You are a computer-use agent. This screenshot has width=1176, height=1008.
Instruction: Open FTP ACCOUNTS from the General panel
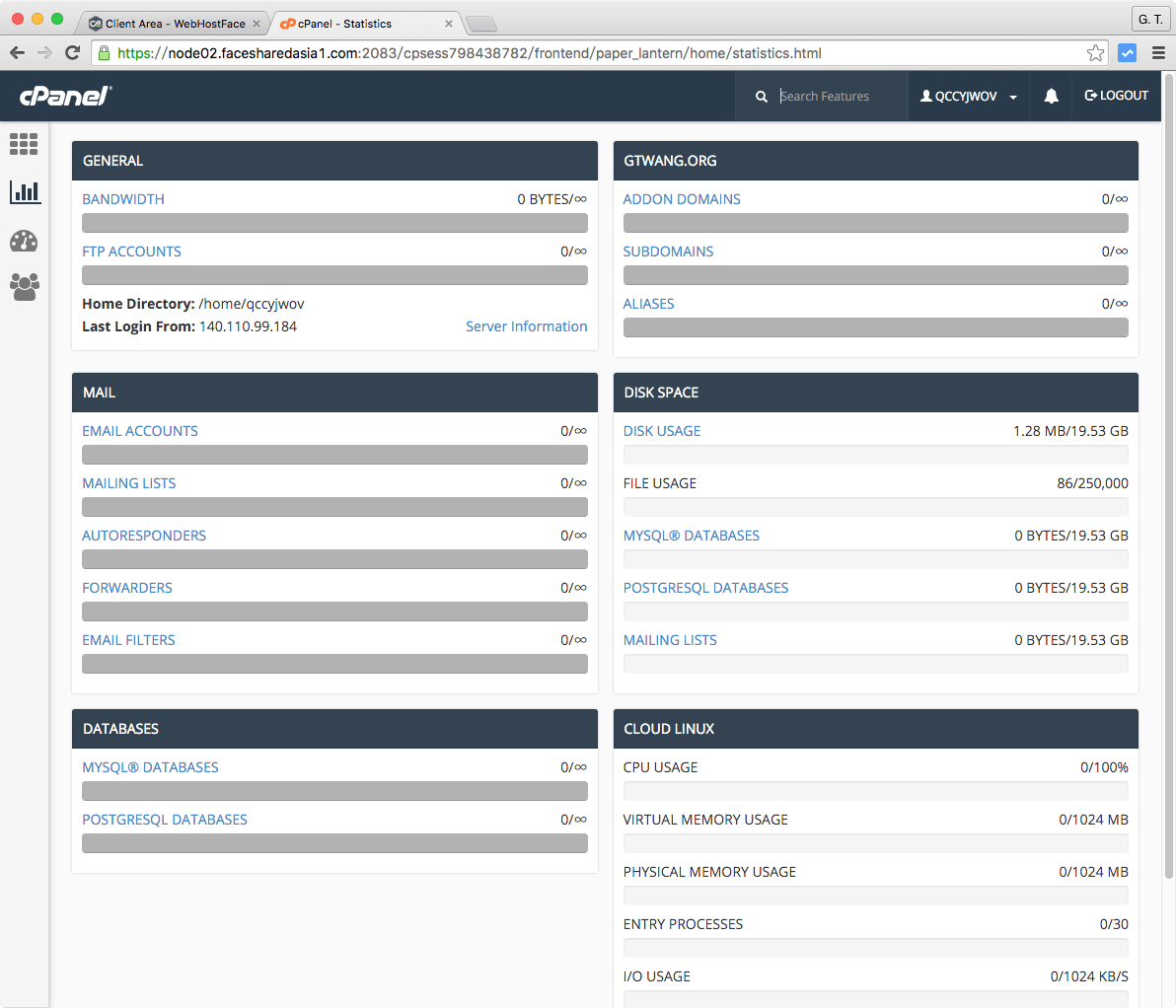(x=131, y=251)
